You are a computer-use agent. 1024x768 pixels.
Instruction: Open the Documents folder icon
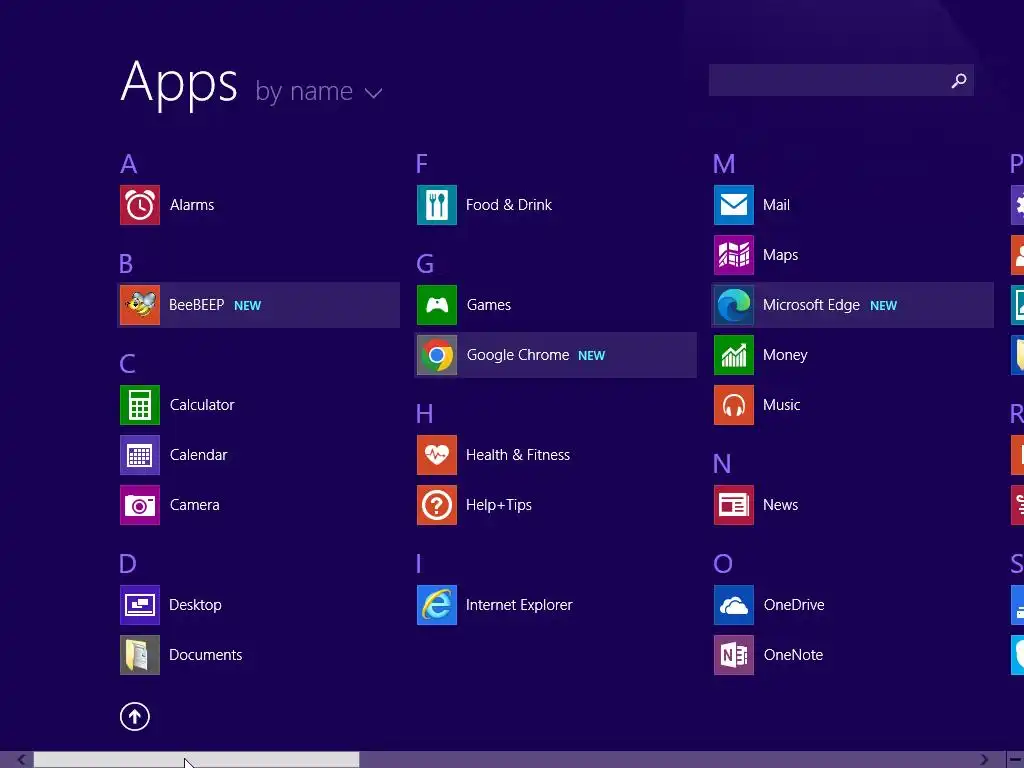[x=140, y=655]
